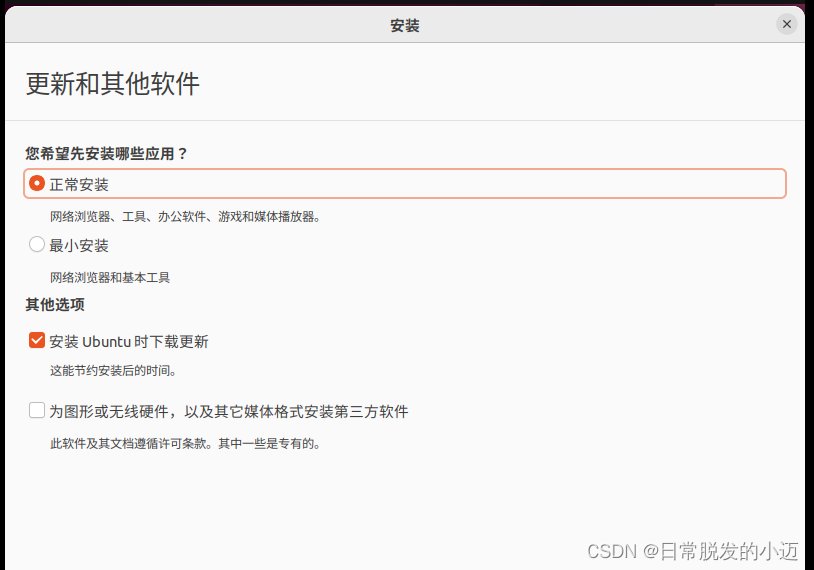Viewport: 814px width, 570px height.
Task: Click the 此软件及其文档遵循许可条款 text
Action: point(185,444)
